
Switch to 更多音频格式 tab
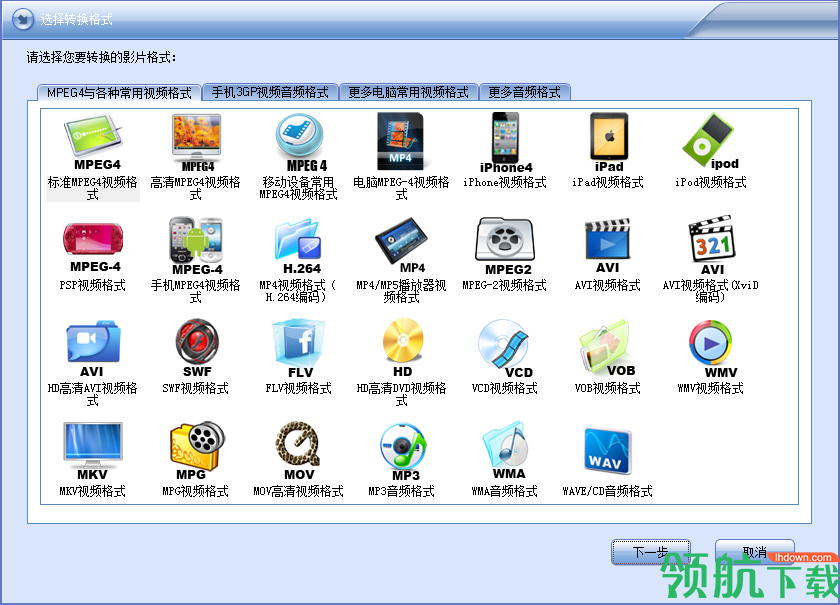pyautogui.click(x=524, y=92)
